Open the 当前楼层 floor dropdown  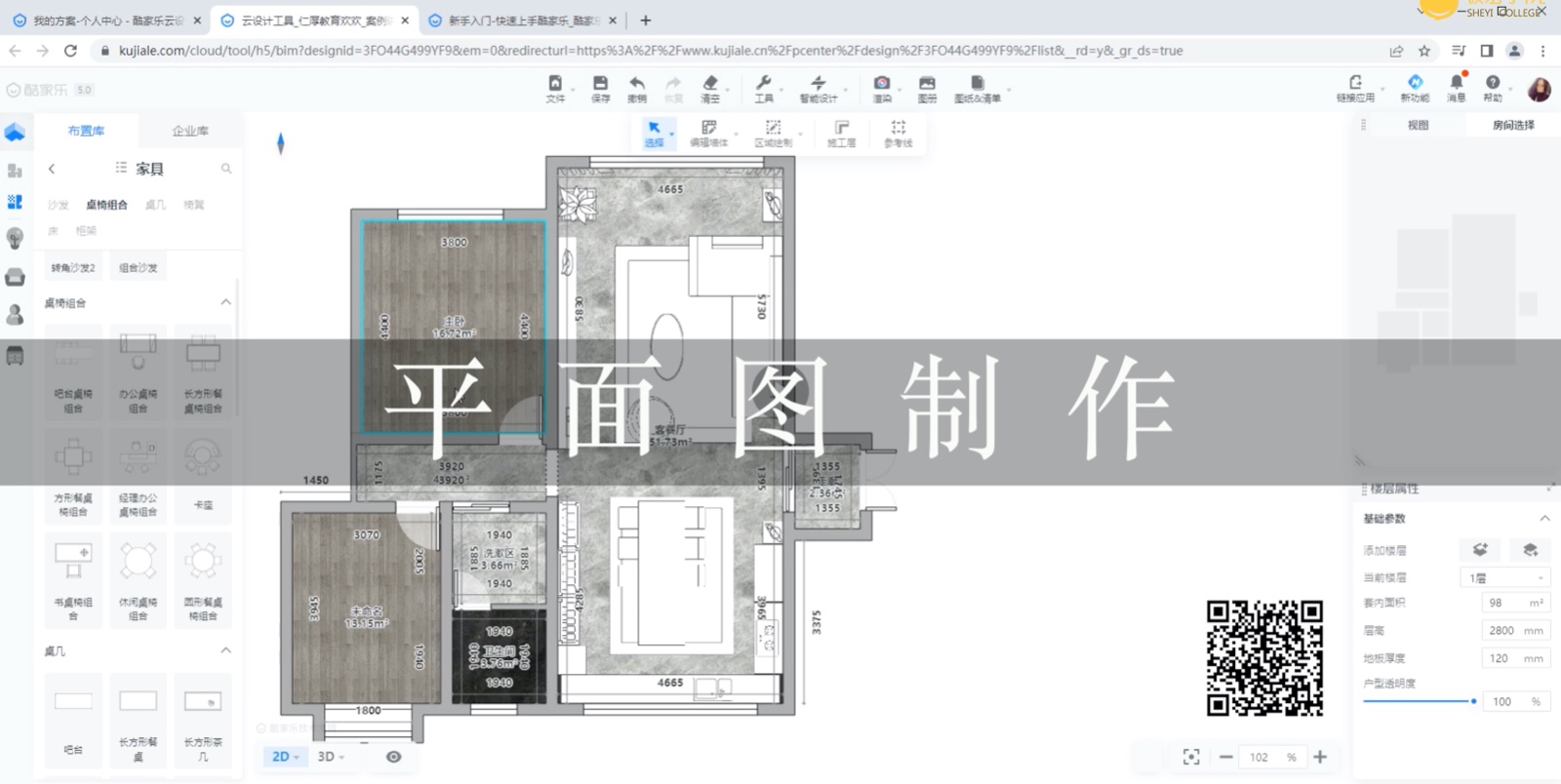1505,578
